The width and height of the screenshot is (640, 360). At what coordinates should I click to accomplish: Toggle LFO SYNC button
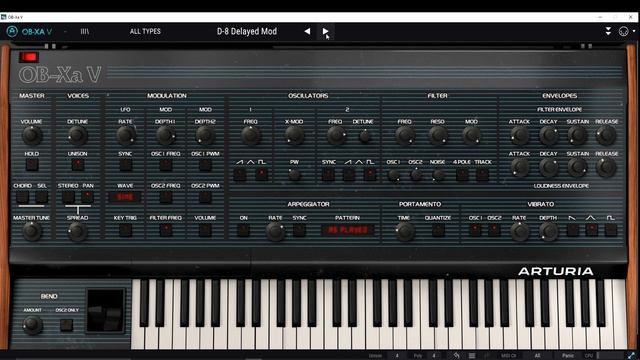[125, 164]
